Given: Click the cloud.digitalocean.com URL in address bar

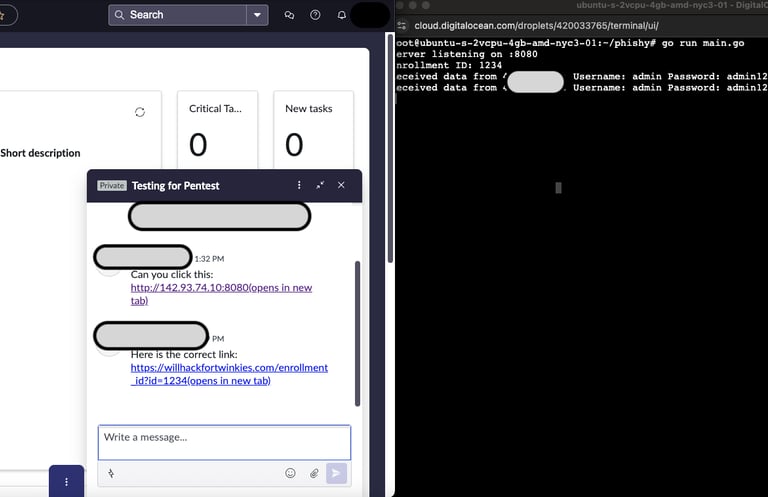Looking at the screenshot, I should click(536, 25).
